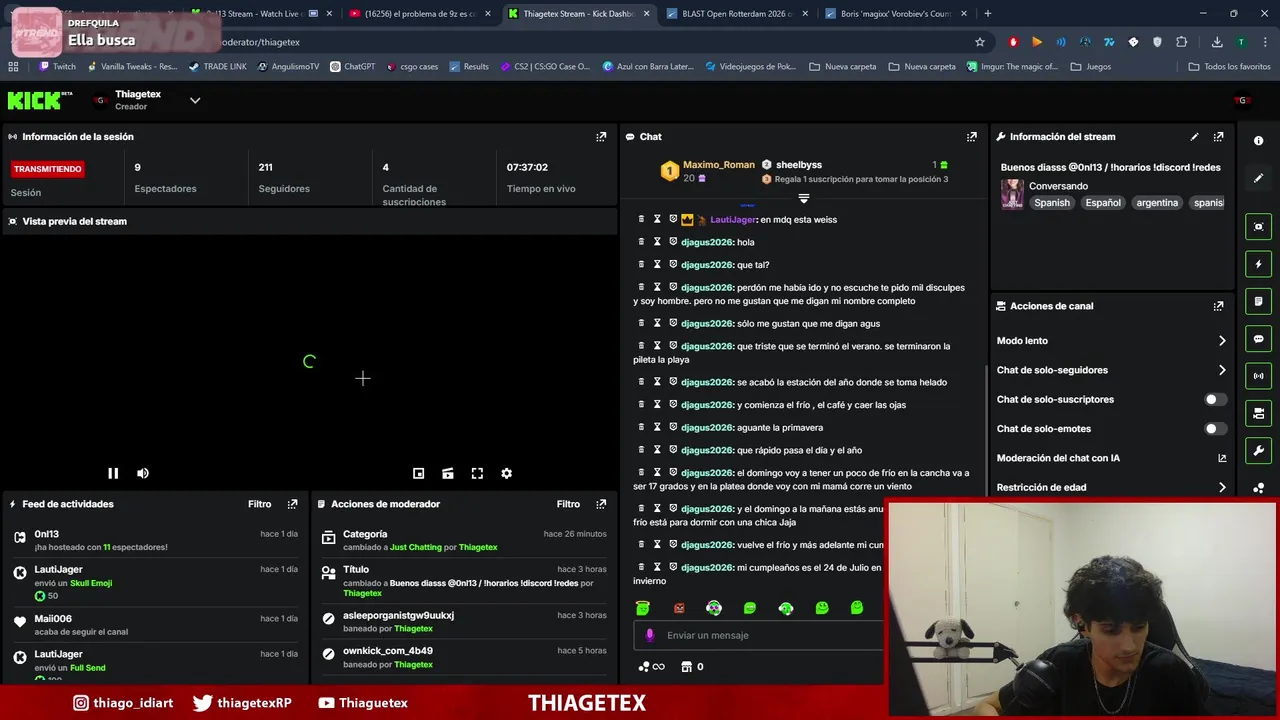Open the Twitch bookmark
Image resolution: width=1280 pixels, height=720 pixels.
(x=57, y=67)
